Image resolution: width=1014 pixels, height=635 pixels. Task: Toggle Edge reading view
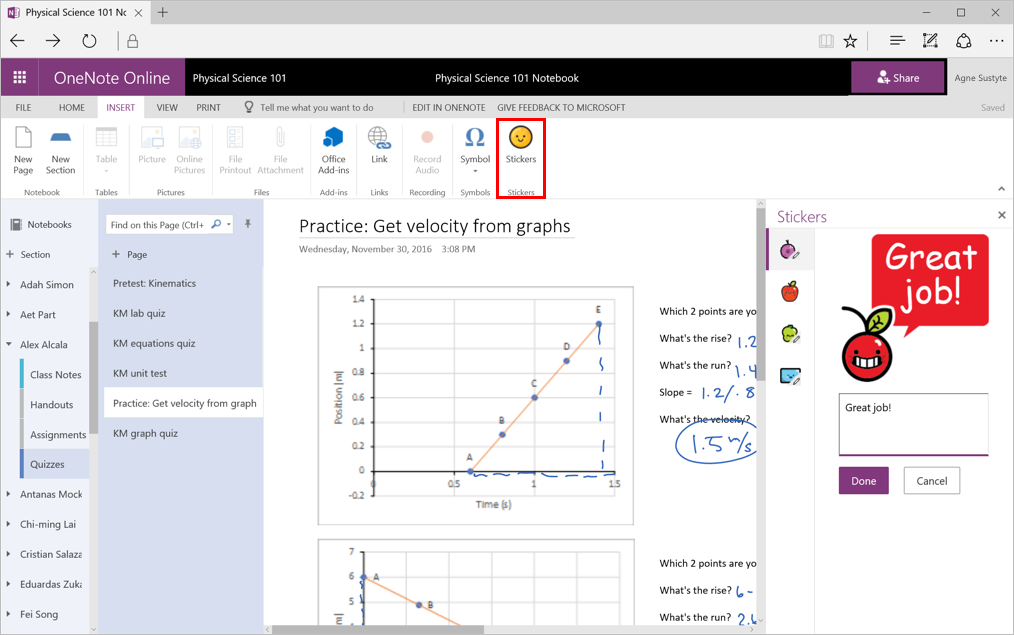tap(825, 40)
